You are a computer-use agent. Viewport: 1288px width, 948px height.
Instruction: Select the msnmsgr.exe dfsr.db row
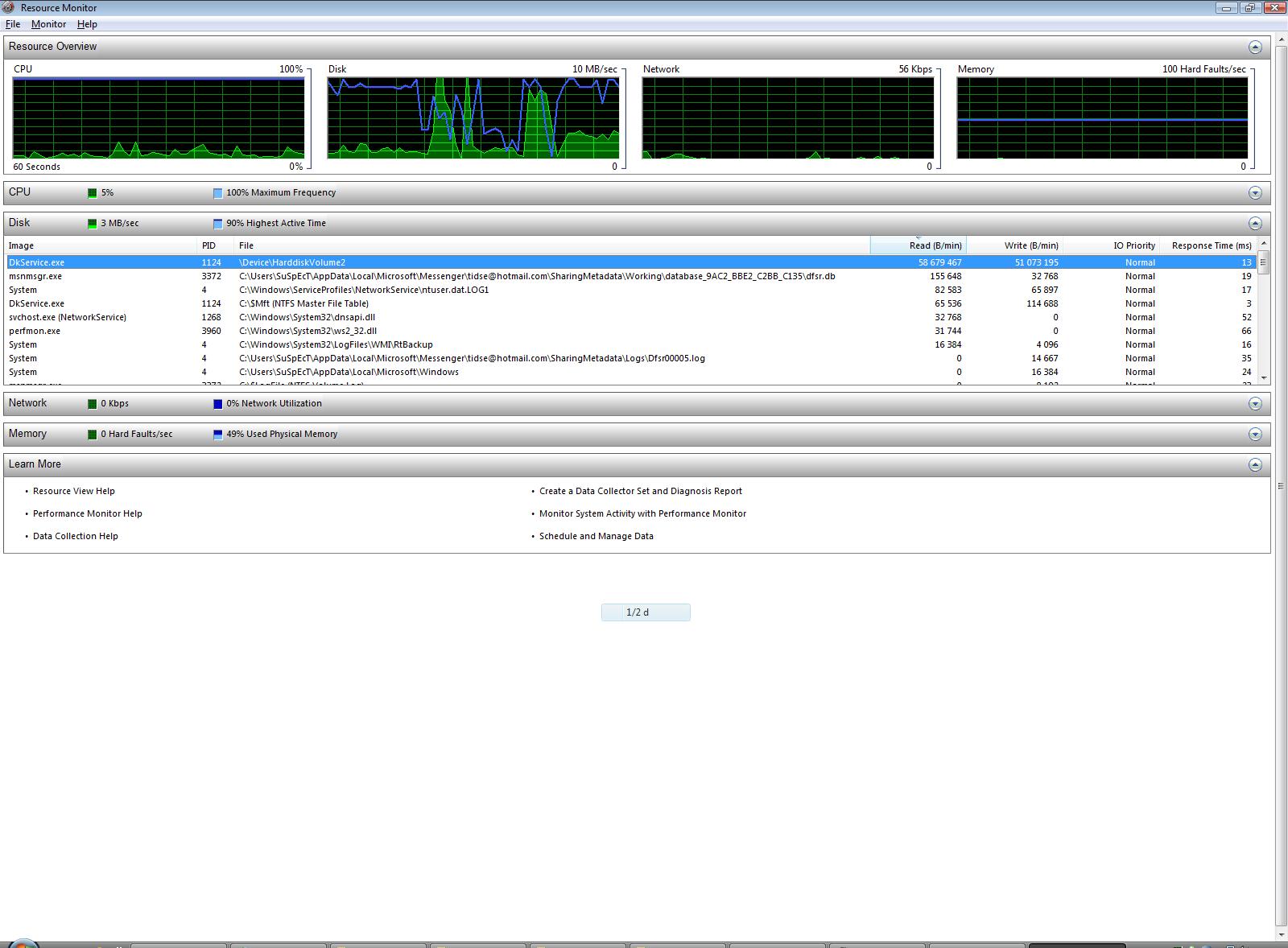(x=630, y=276)
